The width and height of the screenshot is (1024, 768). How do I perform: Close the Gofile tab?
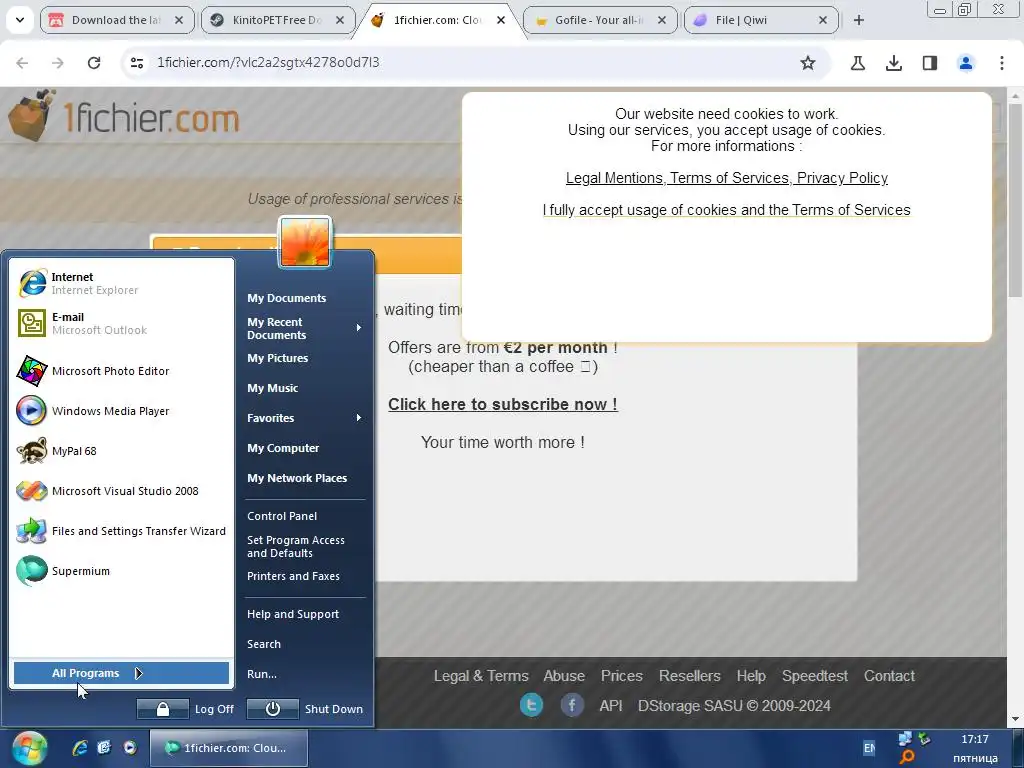pyautogui.click(x=662, y=20)
